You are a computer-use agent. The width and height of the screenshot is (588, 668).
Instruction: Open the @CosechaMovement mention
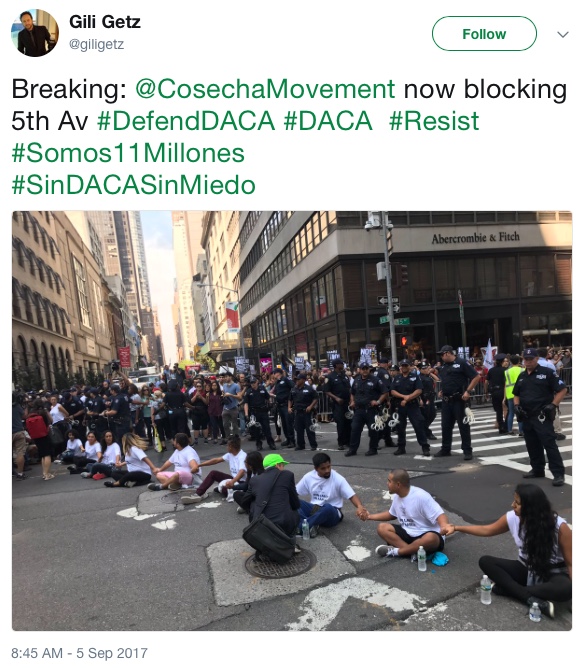(265, 89)
